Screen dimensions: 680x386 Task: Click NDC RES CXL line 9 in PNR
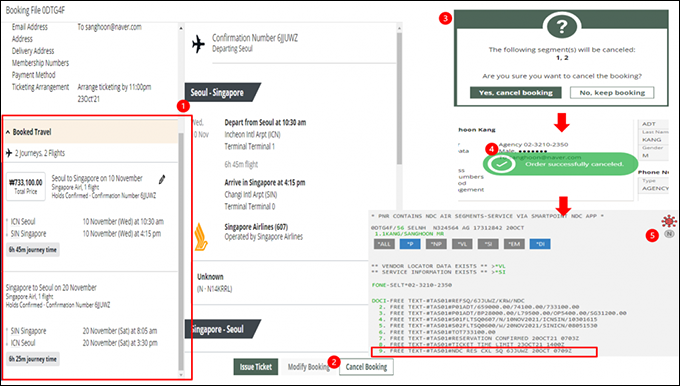[484, 351]
